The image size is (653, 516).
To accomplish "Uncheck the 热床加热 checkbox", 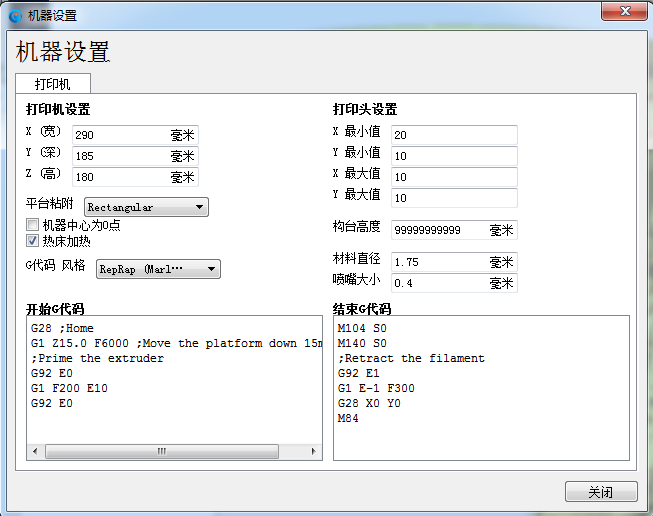I will click(x=33, y=240).
